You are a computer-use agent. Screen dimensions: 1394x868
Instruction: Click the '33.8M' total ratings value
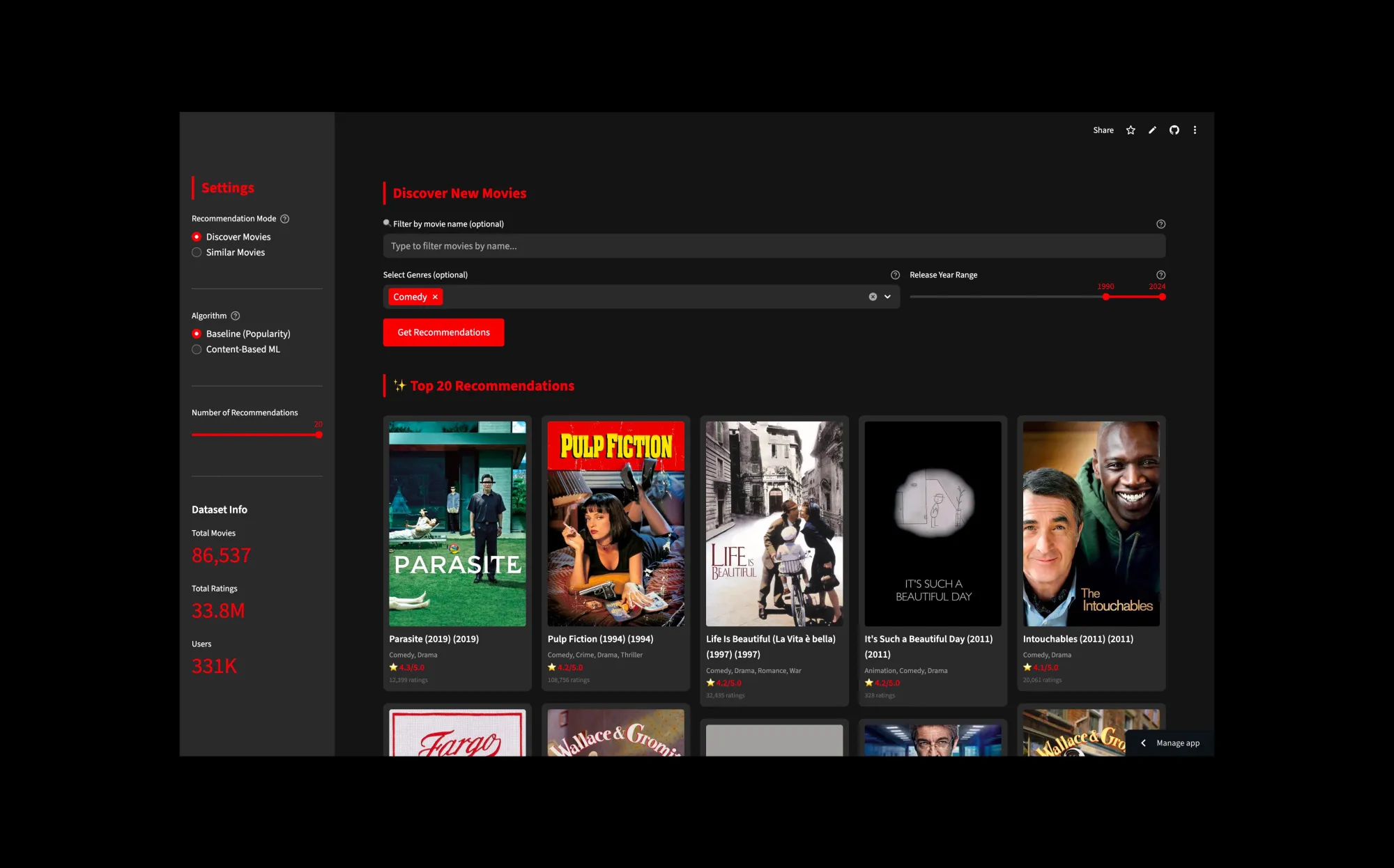click(218, 611)
